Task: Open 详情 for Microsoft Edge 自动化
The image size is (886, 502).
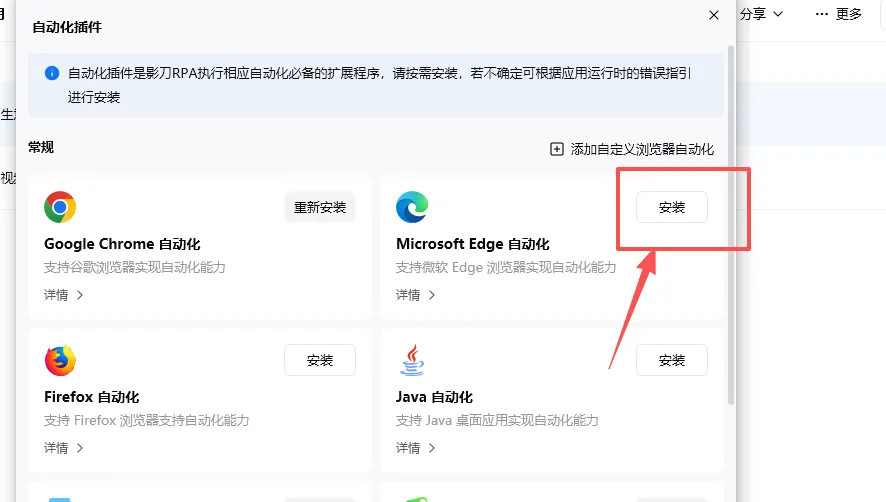Action: (x=415, y=295)
